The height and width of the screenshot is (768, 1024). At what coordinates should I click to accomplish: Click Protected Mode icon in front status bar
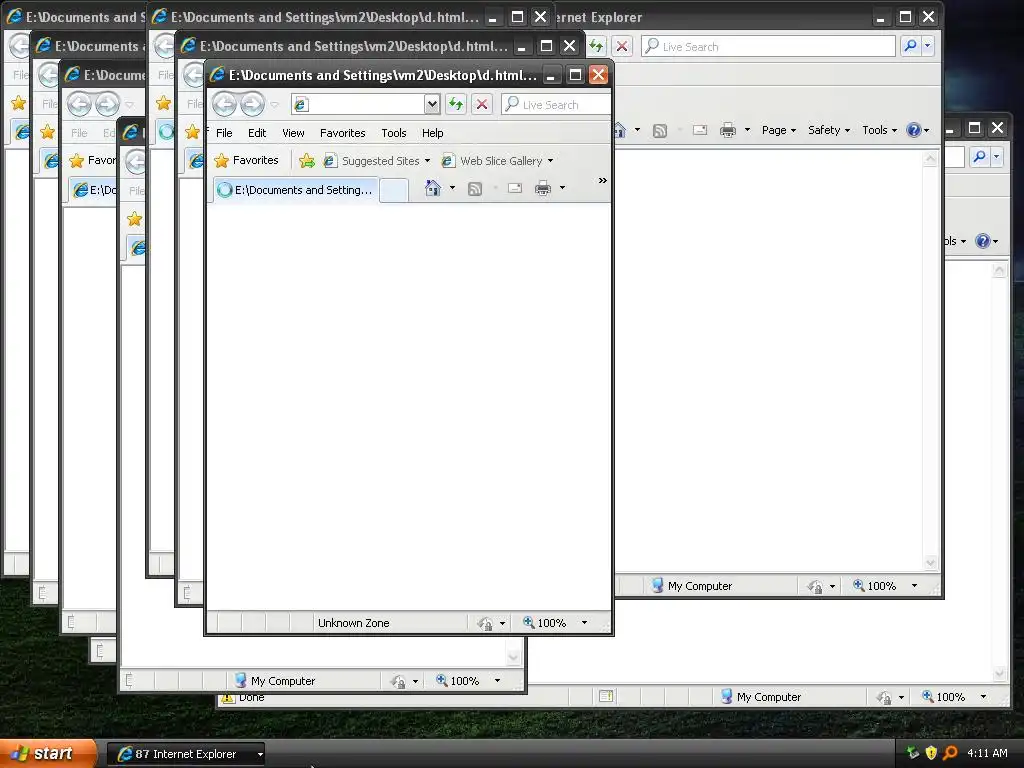point(485,623)
